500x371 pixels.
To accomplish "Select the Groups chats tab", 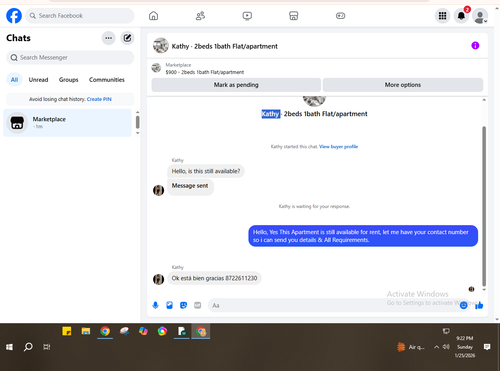I will (68, 80).
